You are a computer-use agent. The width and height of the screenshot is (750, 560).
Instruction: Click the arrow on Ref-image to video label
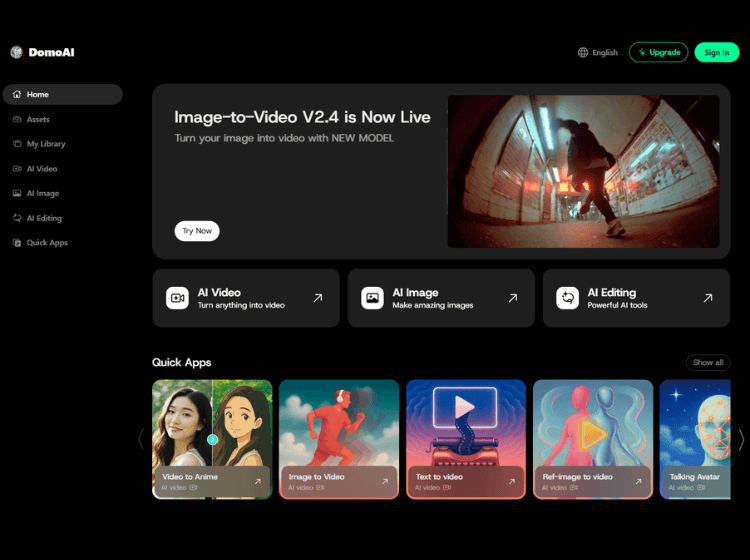(x=639, y=482)
